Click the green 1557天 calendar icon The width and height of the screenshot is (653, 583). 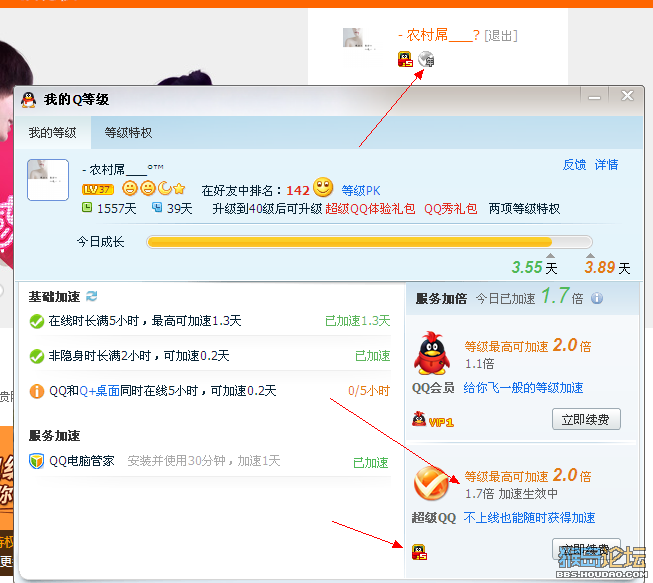click(87, 207)
